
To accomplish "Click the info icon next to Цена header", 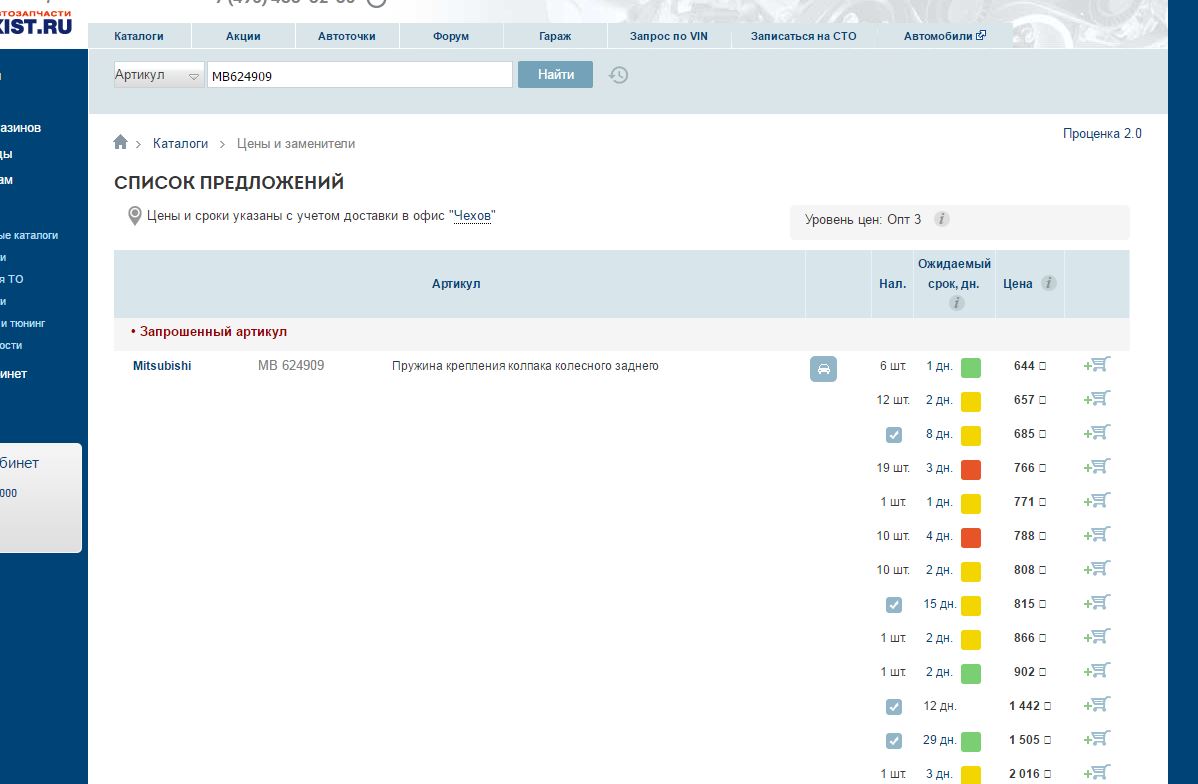I will coord(1048,283).
